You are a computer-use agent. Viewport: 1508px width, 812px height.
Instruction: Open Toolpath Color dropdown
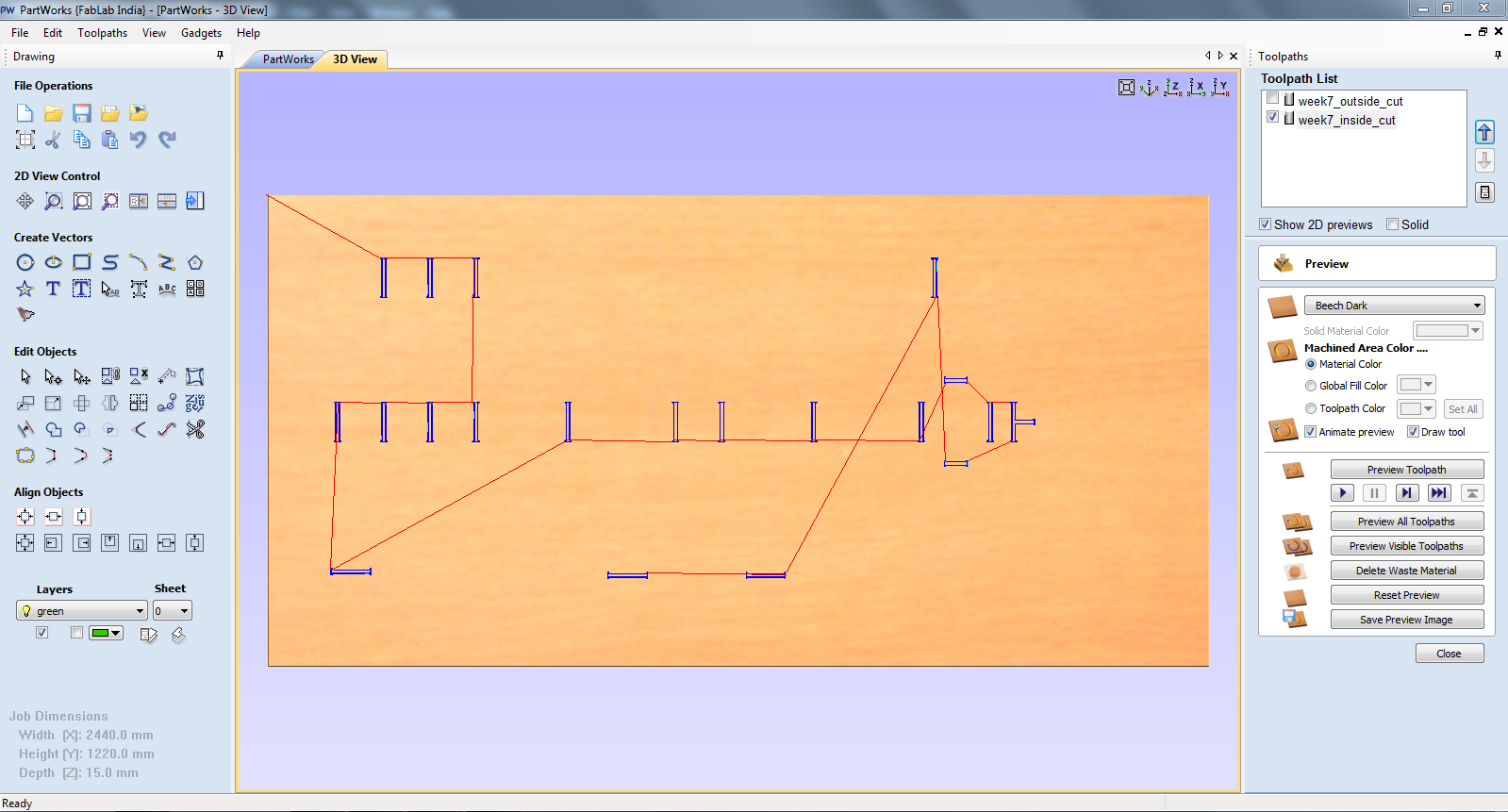pyautogui.click(x=1429, y=408)
